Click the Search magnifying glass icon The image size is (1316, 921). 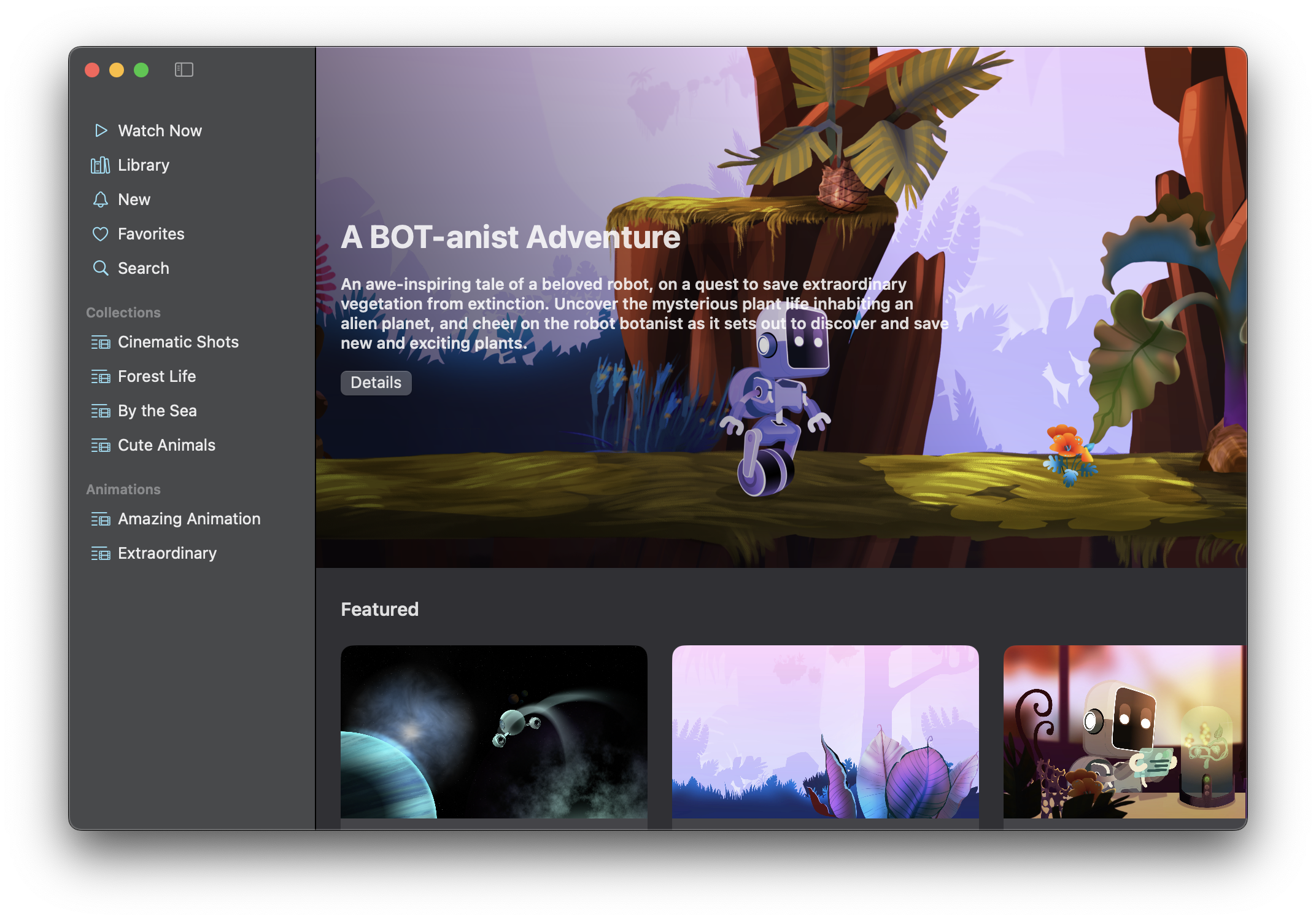tap(100, 268)
